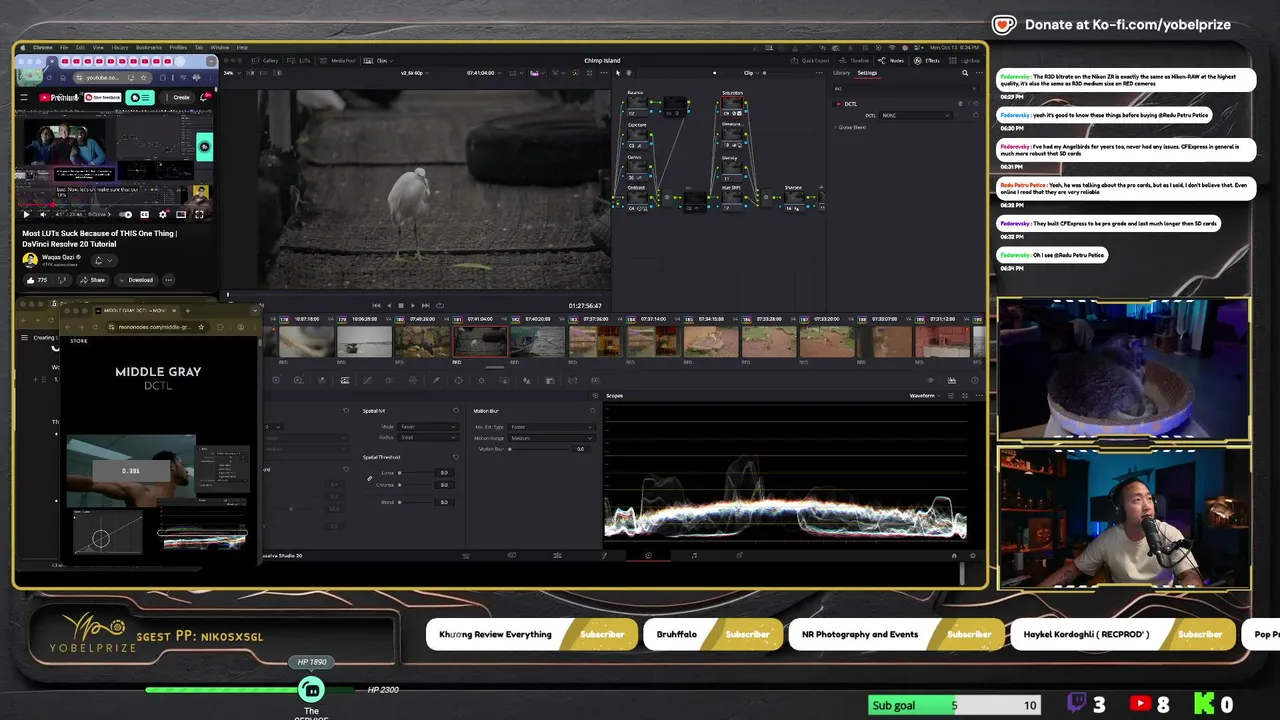Delete the DCTL effect with trash icon
This screenshot has width=1280, height=720.
point(960,104)
